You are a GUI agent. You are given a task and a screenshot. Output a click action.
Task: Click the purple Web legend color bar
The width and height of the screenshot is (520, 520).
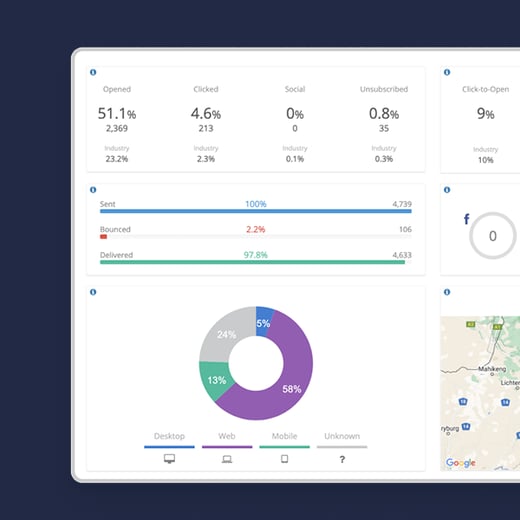227,447
